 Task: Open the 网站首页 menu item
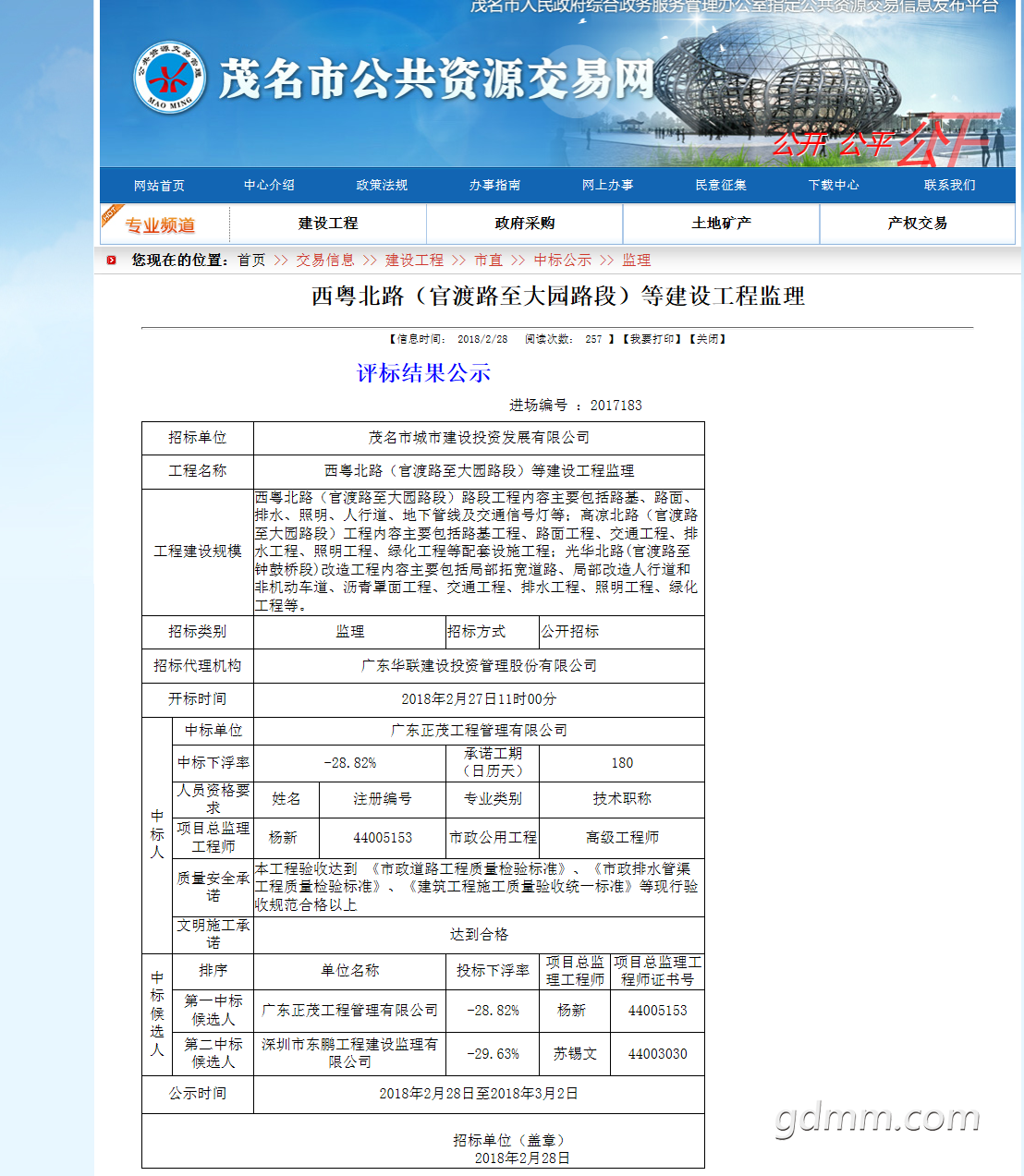pyautogui.click(x=159, y=186)
